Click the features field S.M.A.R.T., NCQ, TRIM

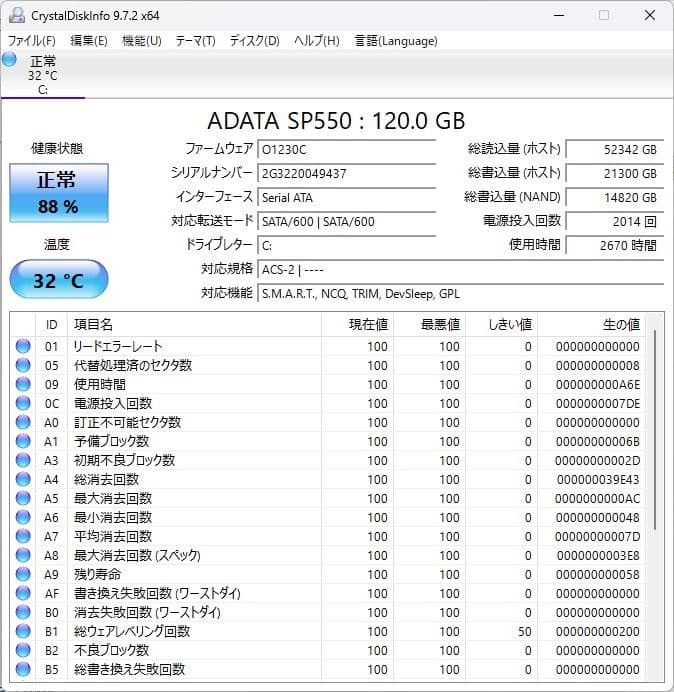460,293
